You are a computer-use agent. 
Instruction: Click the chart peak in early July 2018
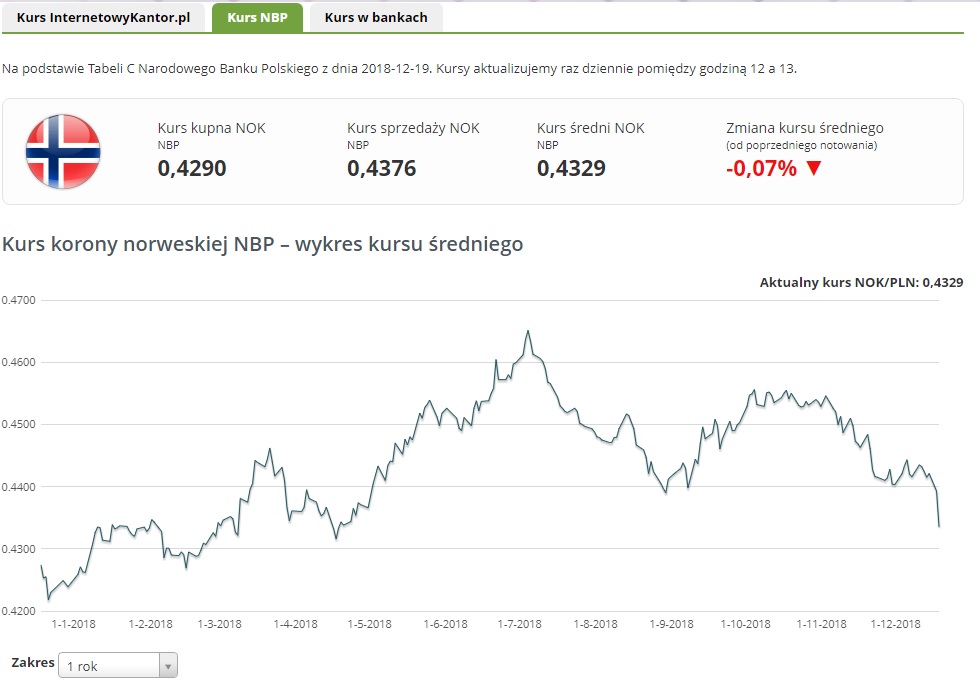click(528, 331)
